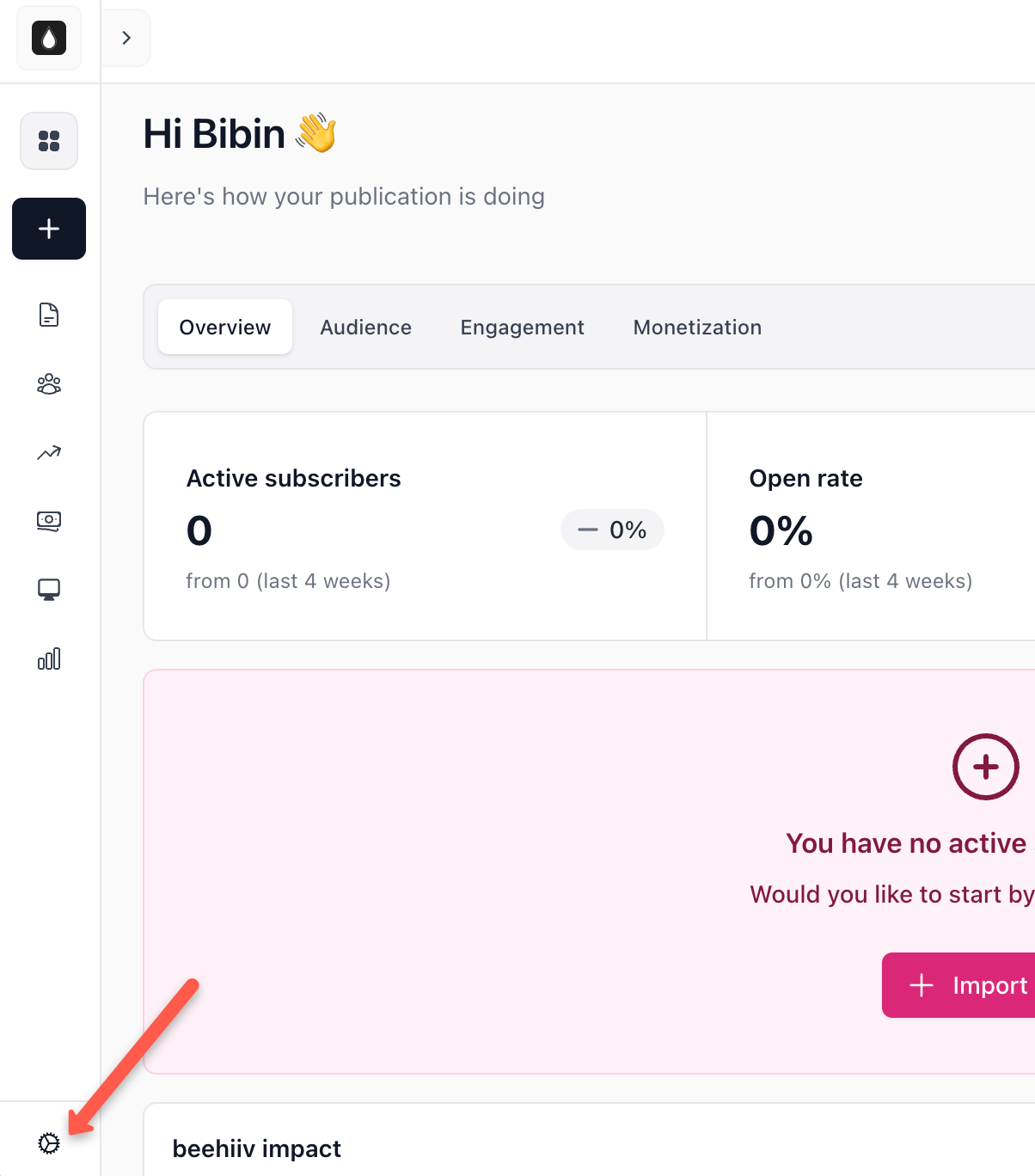Open the Settings gear icon
The height and width of the screenshot is (1176, 1035).
(x=49, y=1143)
